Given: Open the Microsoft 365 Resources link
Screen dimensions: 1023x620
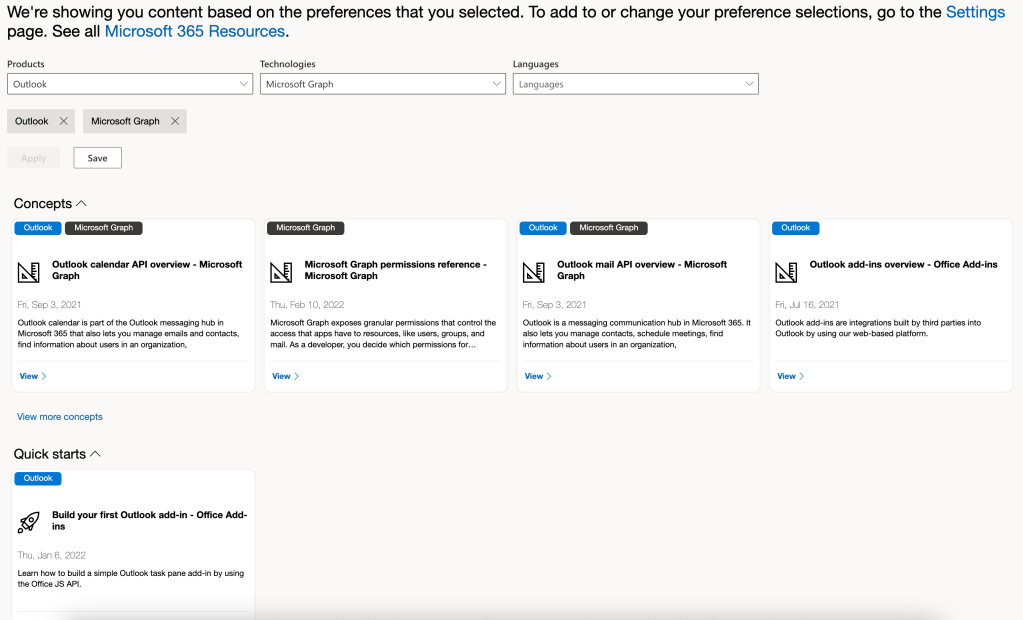Looking at the screenshot, I should click(195, 31).
